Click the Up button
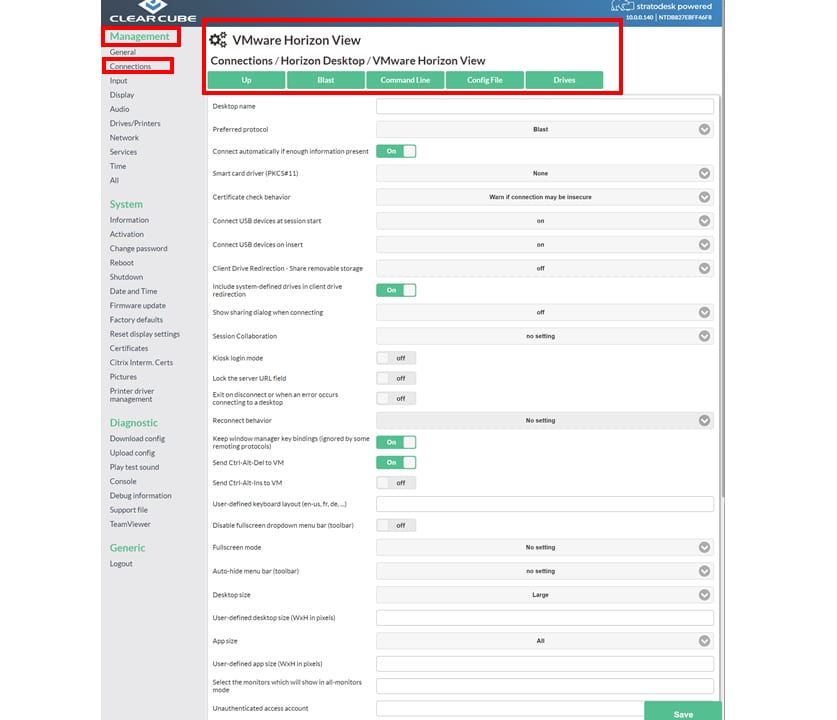Viewport: 837px width, 720px height. [x=246, y=80]
